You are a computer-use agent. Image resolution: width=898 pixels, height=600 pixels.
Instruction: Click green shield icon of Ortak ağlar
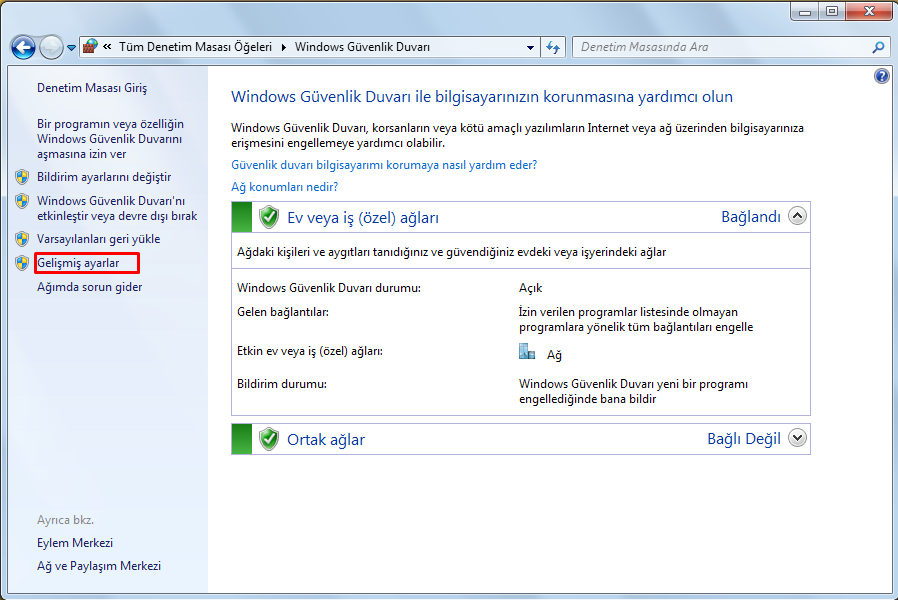click(x=269, y=439)
